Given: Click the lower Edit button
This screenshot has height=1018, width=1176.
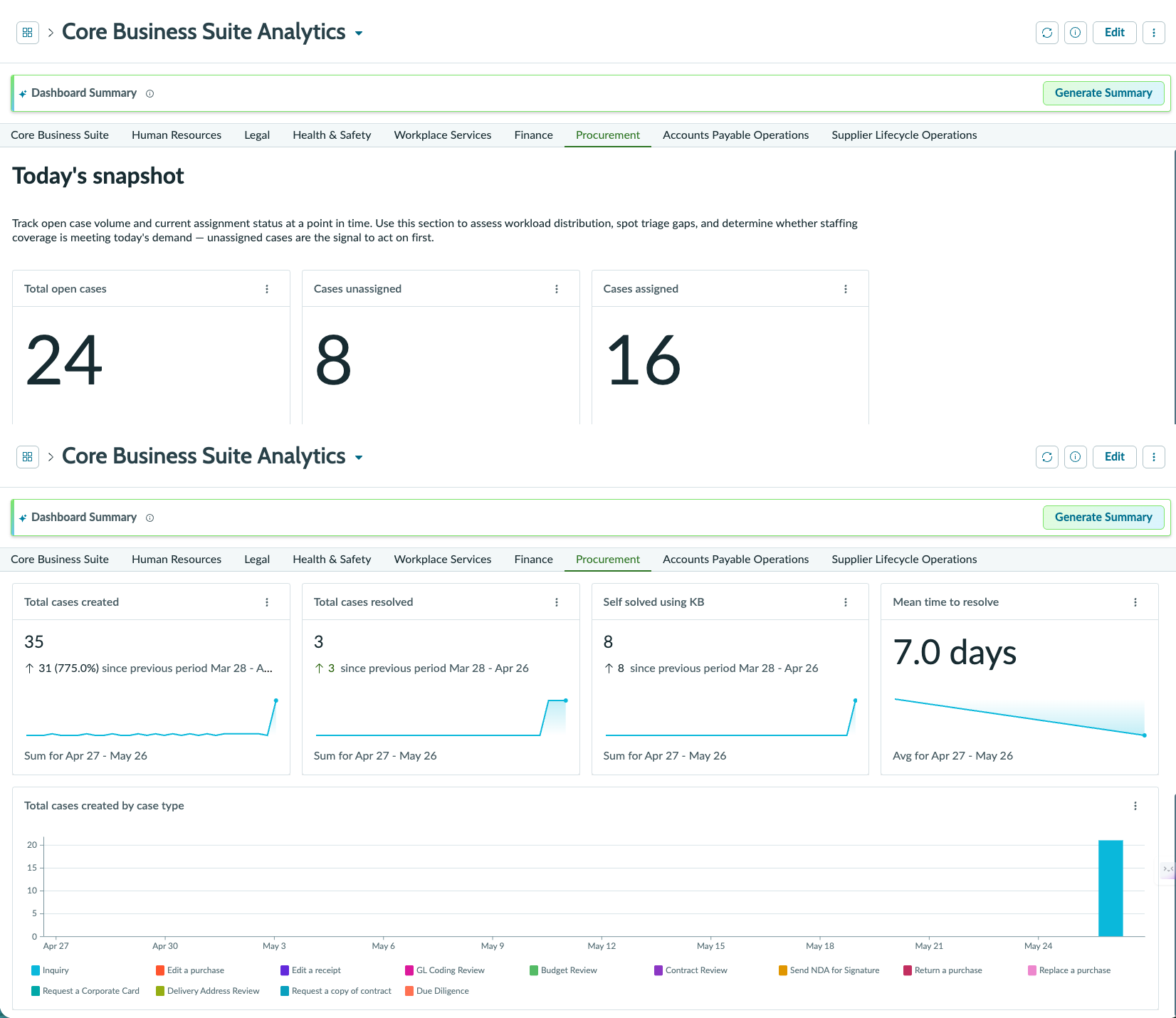Looking at the screenshot, I should pos(1115,457).
